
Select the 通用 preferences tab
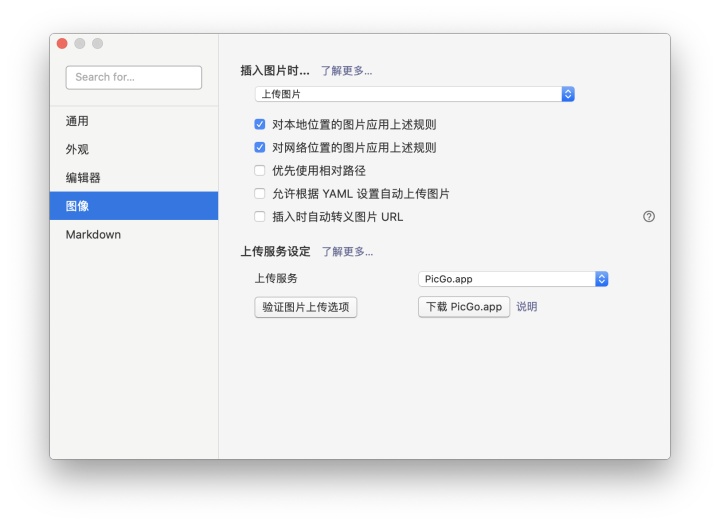click(x=134, y=121)
